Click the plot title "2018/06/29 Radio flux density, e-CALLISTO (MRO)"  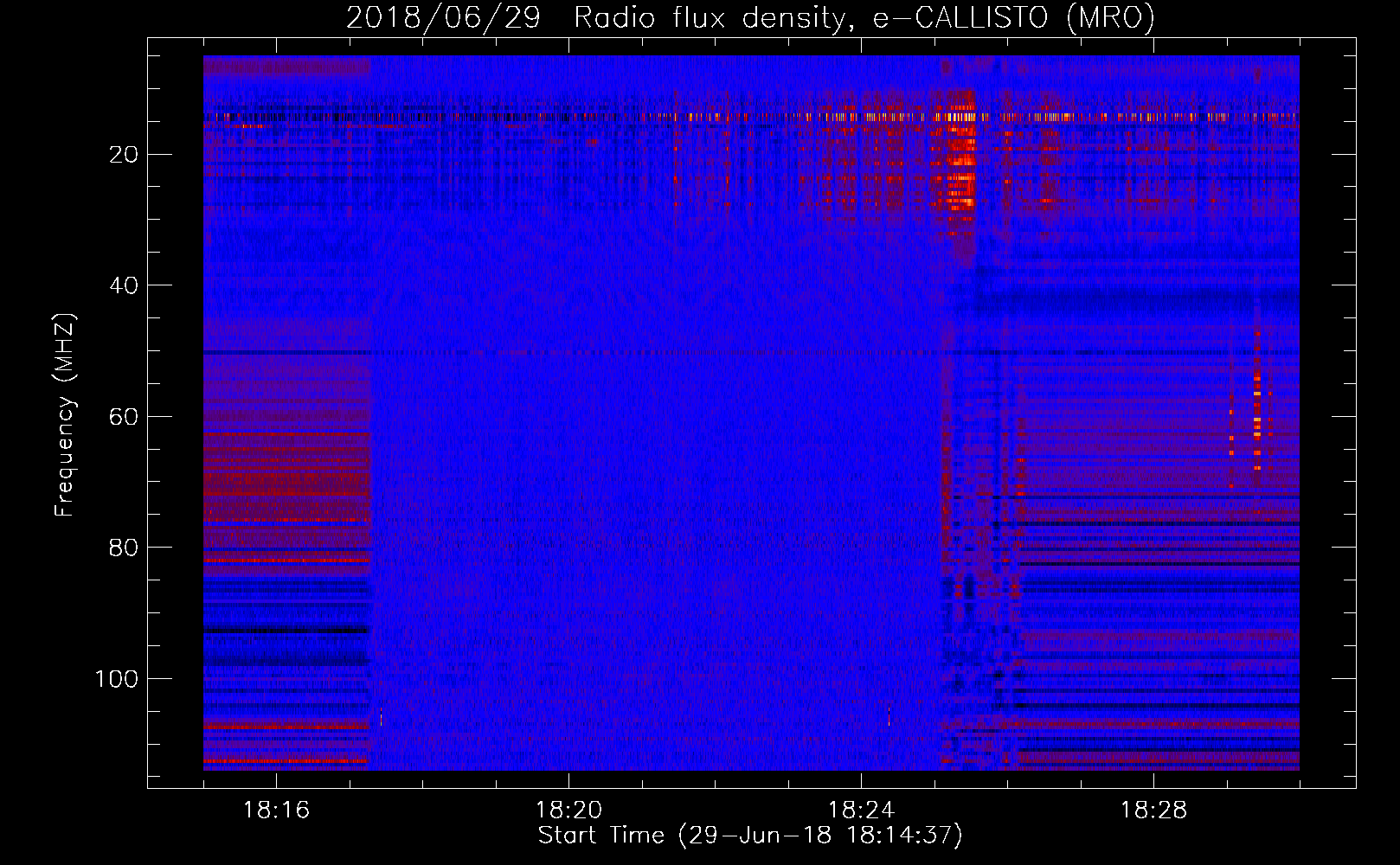tap(750, 17)
